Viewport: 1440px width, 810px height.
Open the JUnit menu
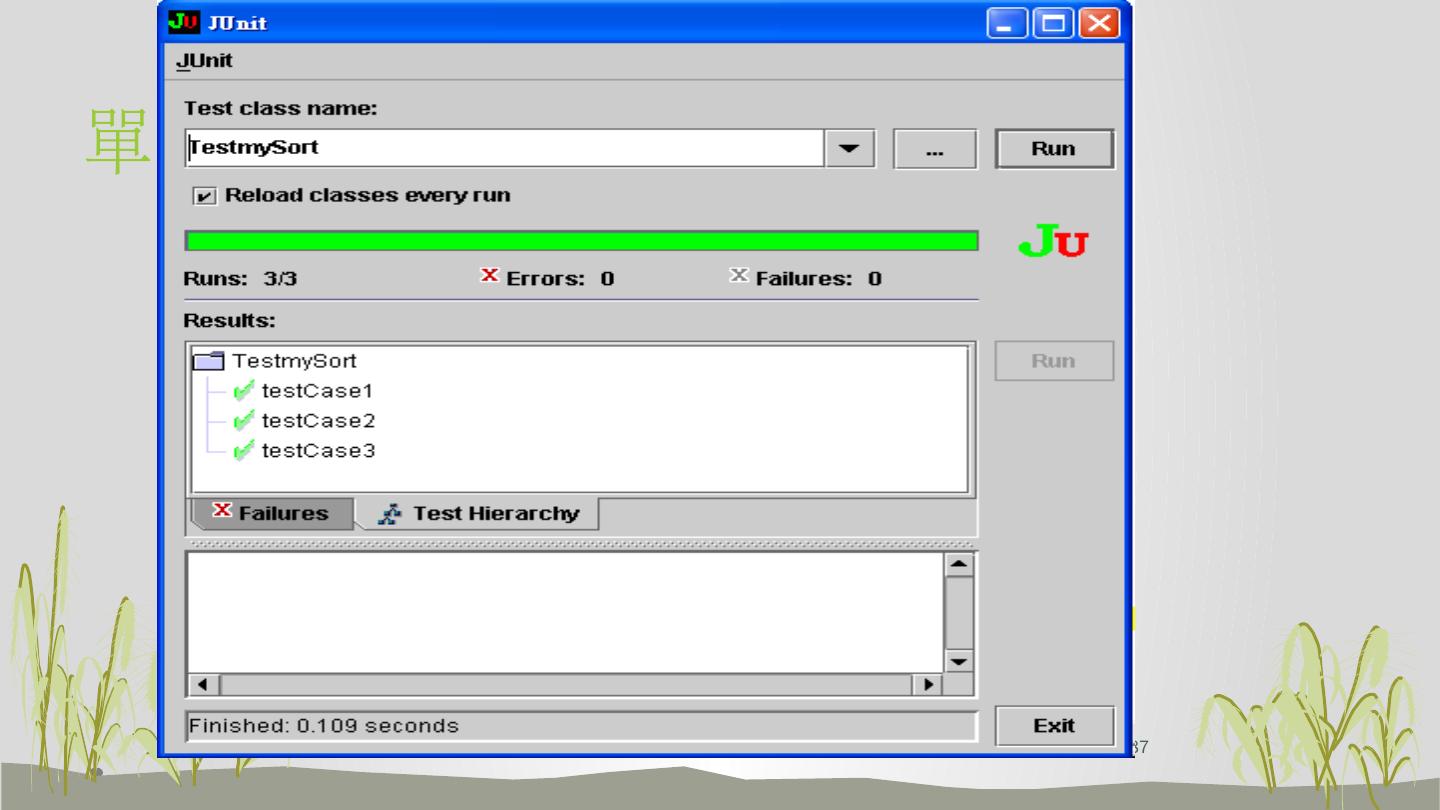point(204,60)
